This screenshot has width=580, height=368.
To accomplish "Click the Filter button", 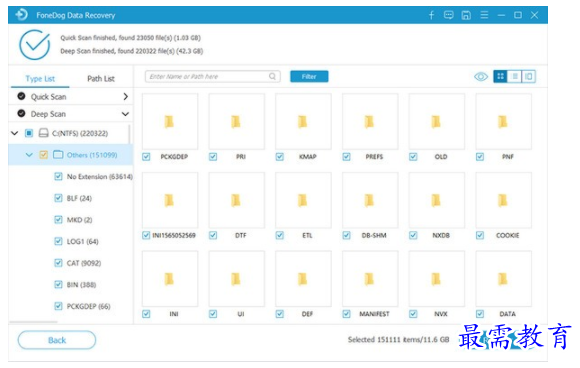I will (x=309, y=77).
